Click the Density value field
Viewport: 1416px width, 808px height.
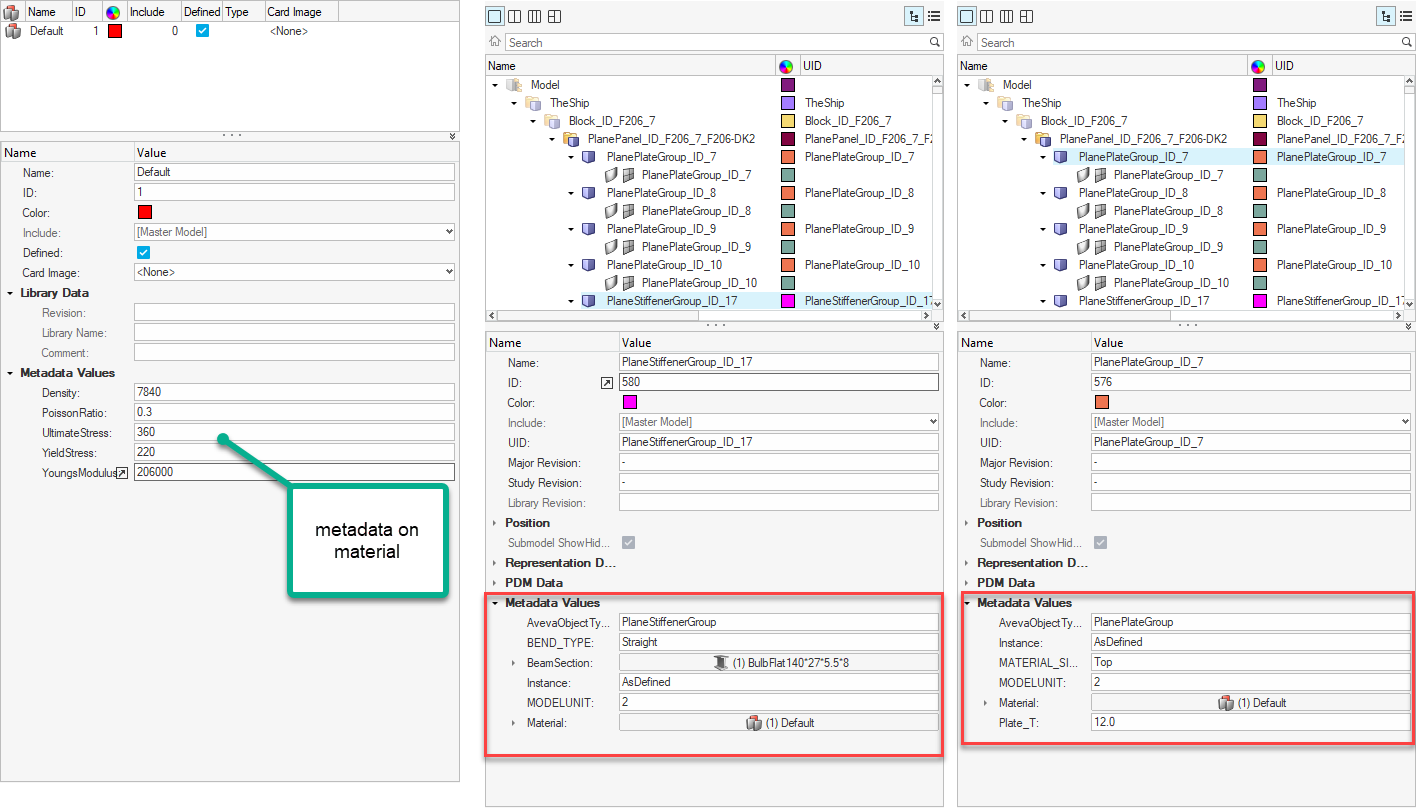295,392
